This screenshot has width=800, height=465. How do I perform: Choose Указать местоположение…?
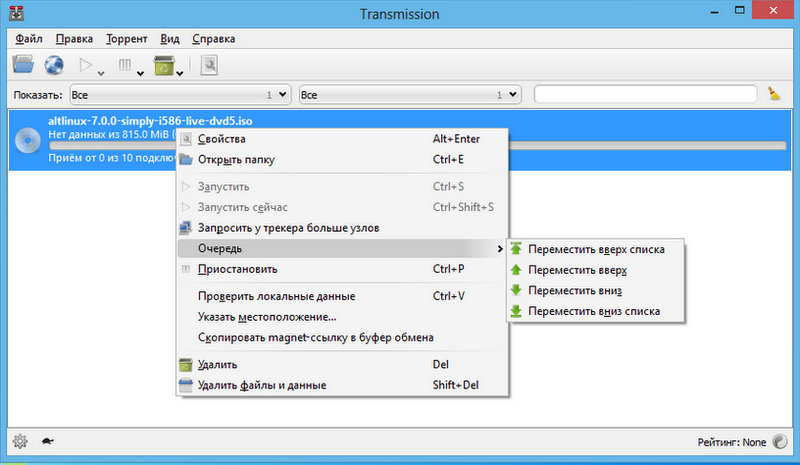pos(342,317)
